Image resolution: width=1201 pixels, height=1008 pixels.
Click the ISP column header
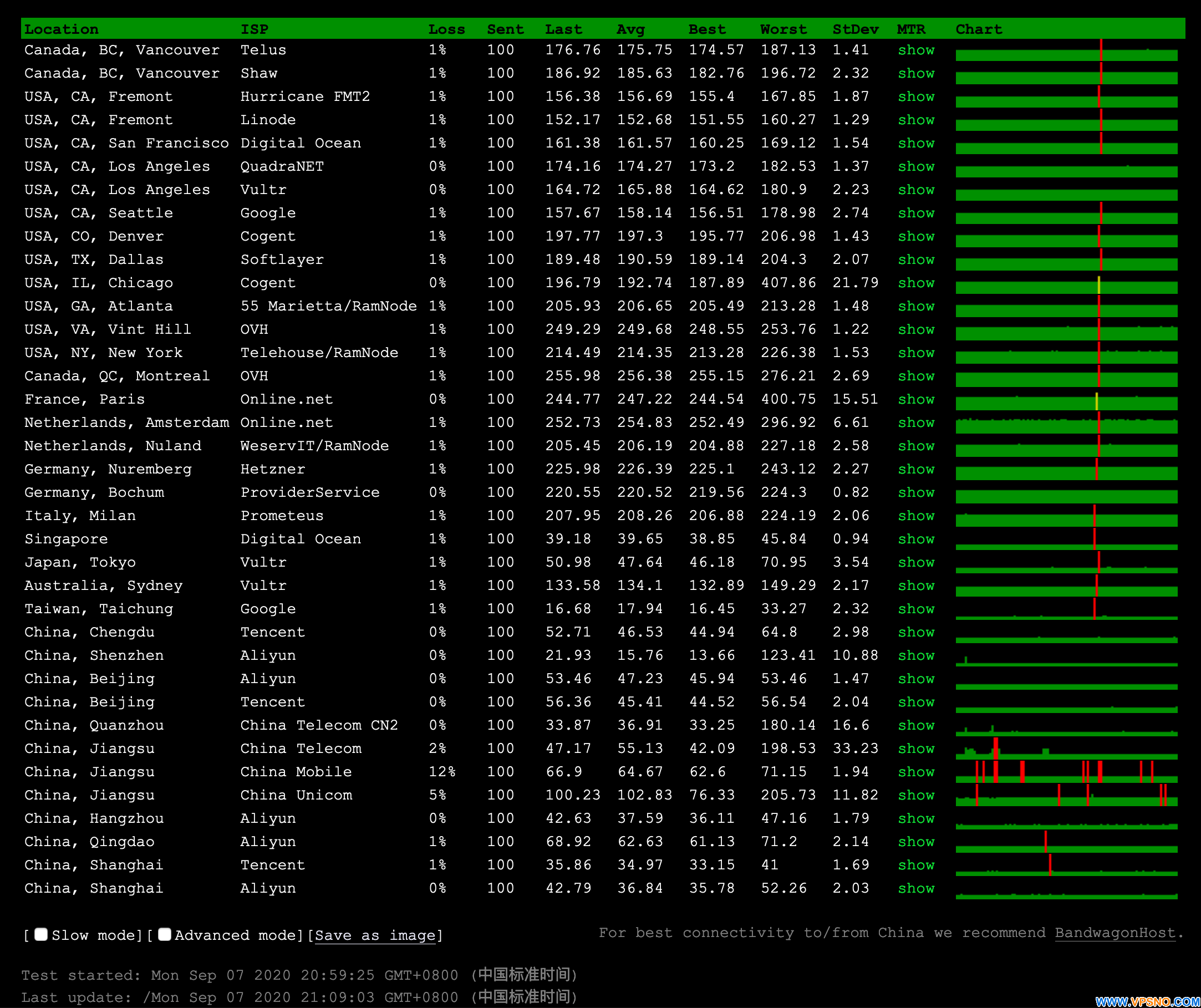tap(255, 29)
